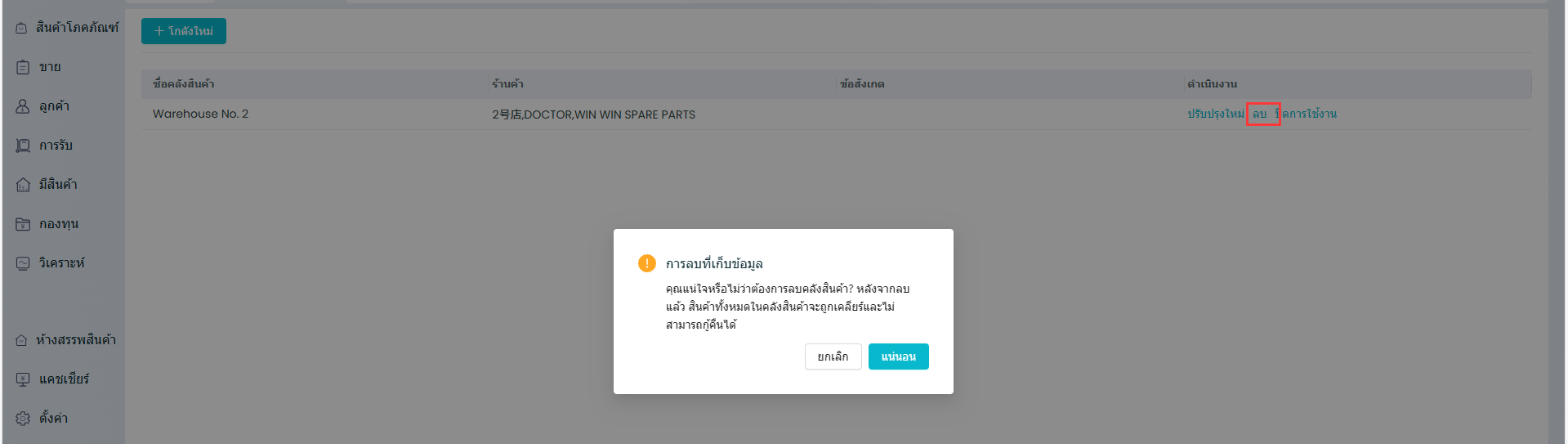Select การรับ in the sidebar

click(55, 146)
